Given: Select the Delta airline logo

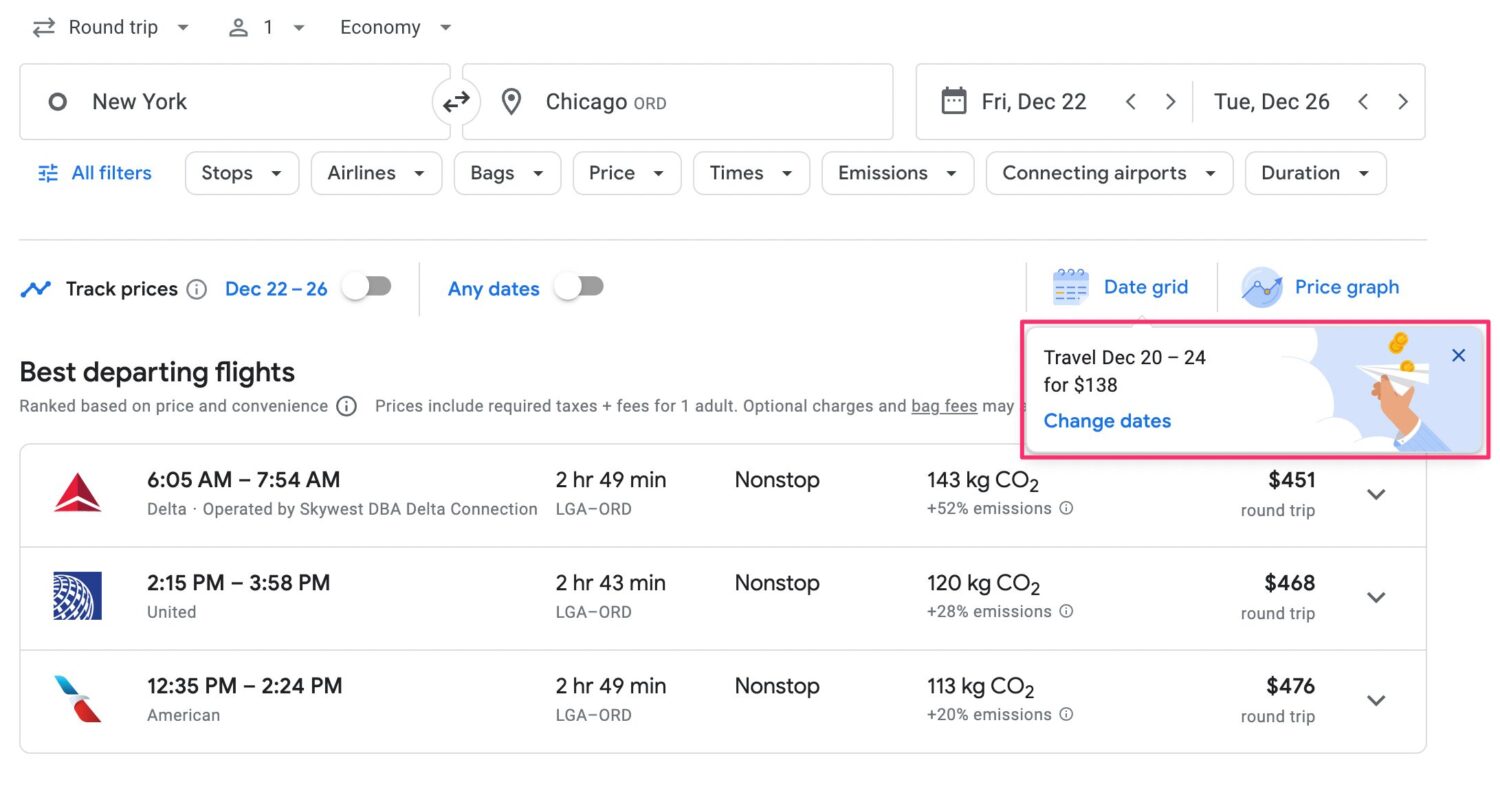Looking at the screenshot, I should pyautogui.click(x=77, y=491).
